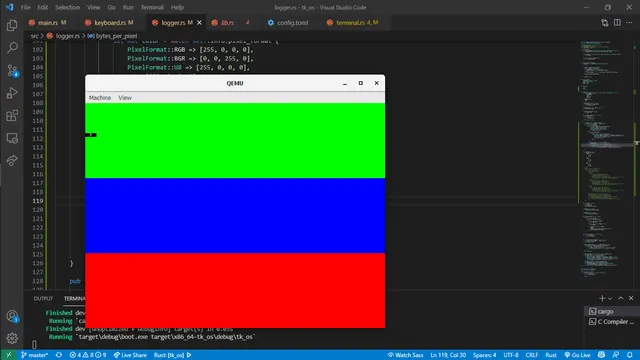Click the Rust: [tk_os] run status item
Image resolution: width=640 pixels, height=360 pixels.
click(173, 355)
